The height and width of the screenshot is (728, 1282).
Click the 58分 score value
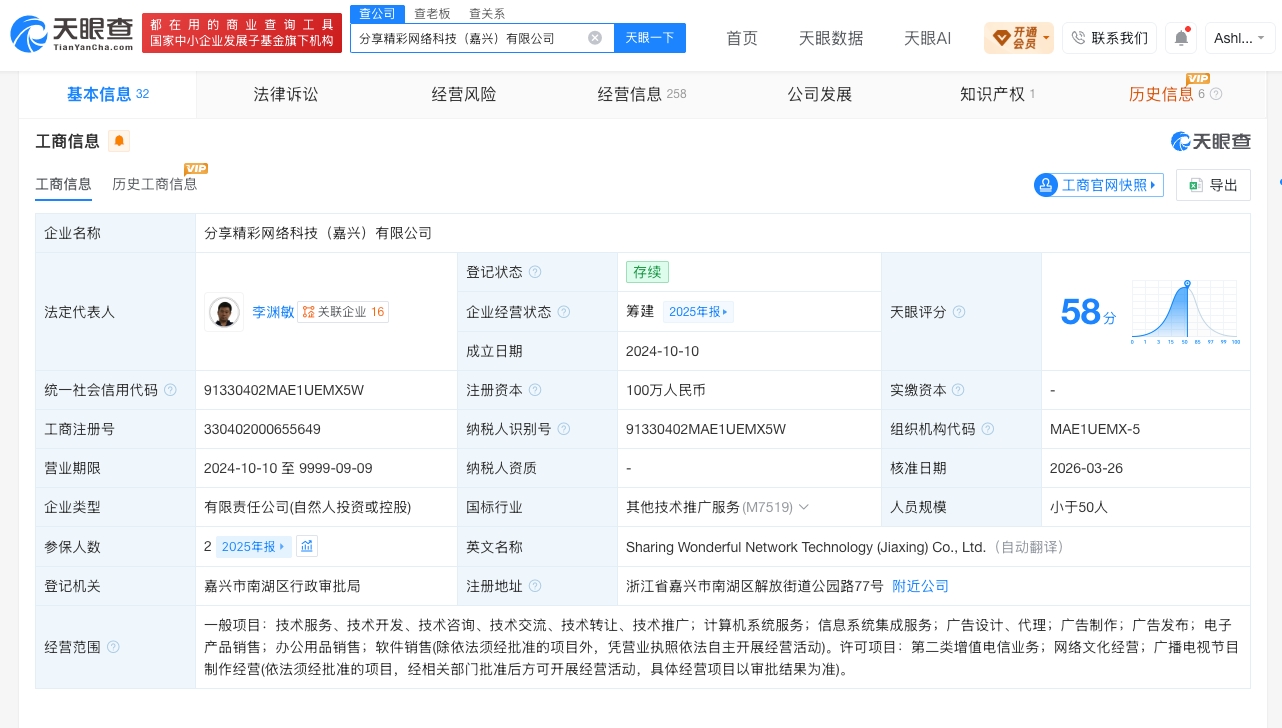click(1088, 312)
